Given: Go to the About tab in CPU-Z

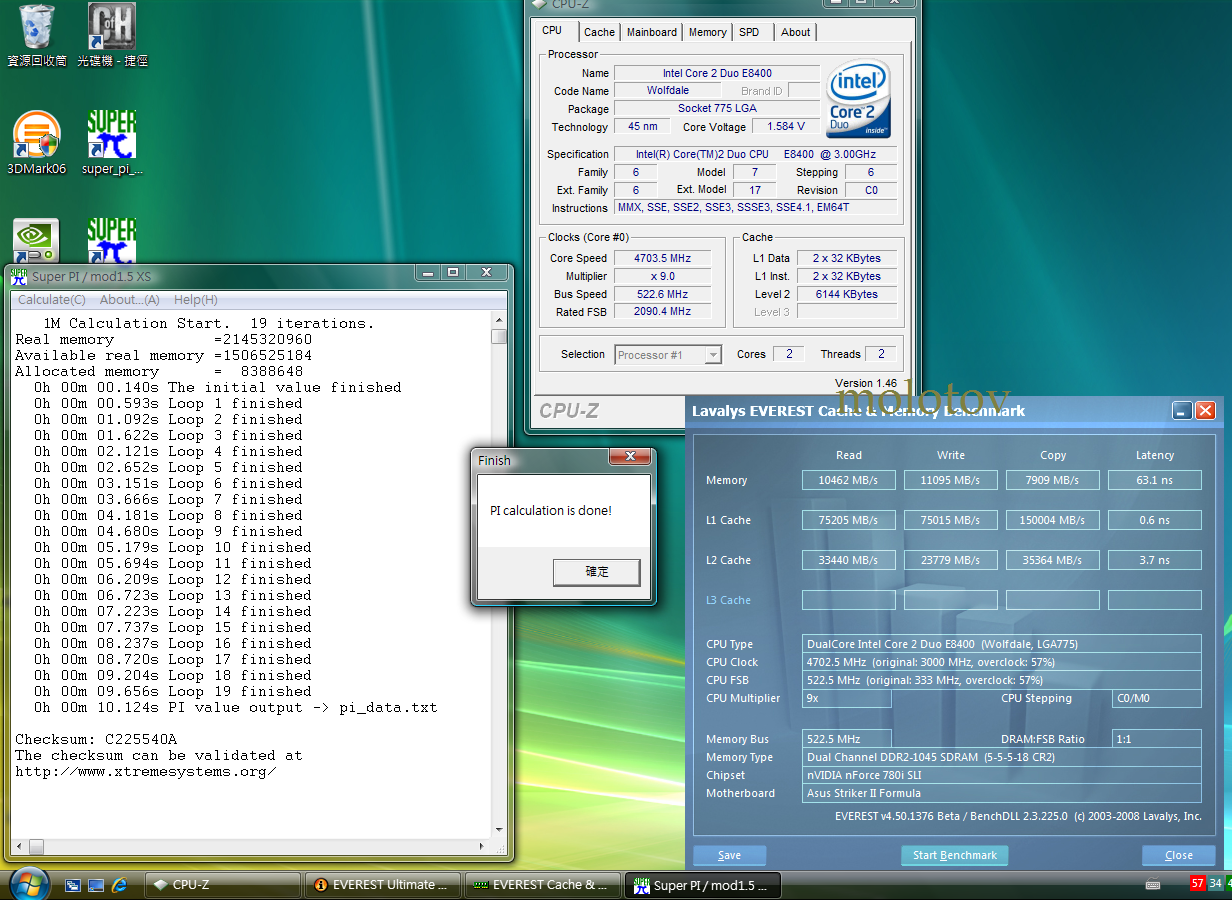Looking at the screenshot, I should click(x=796, y=32).
